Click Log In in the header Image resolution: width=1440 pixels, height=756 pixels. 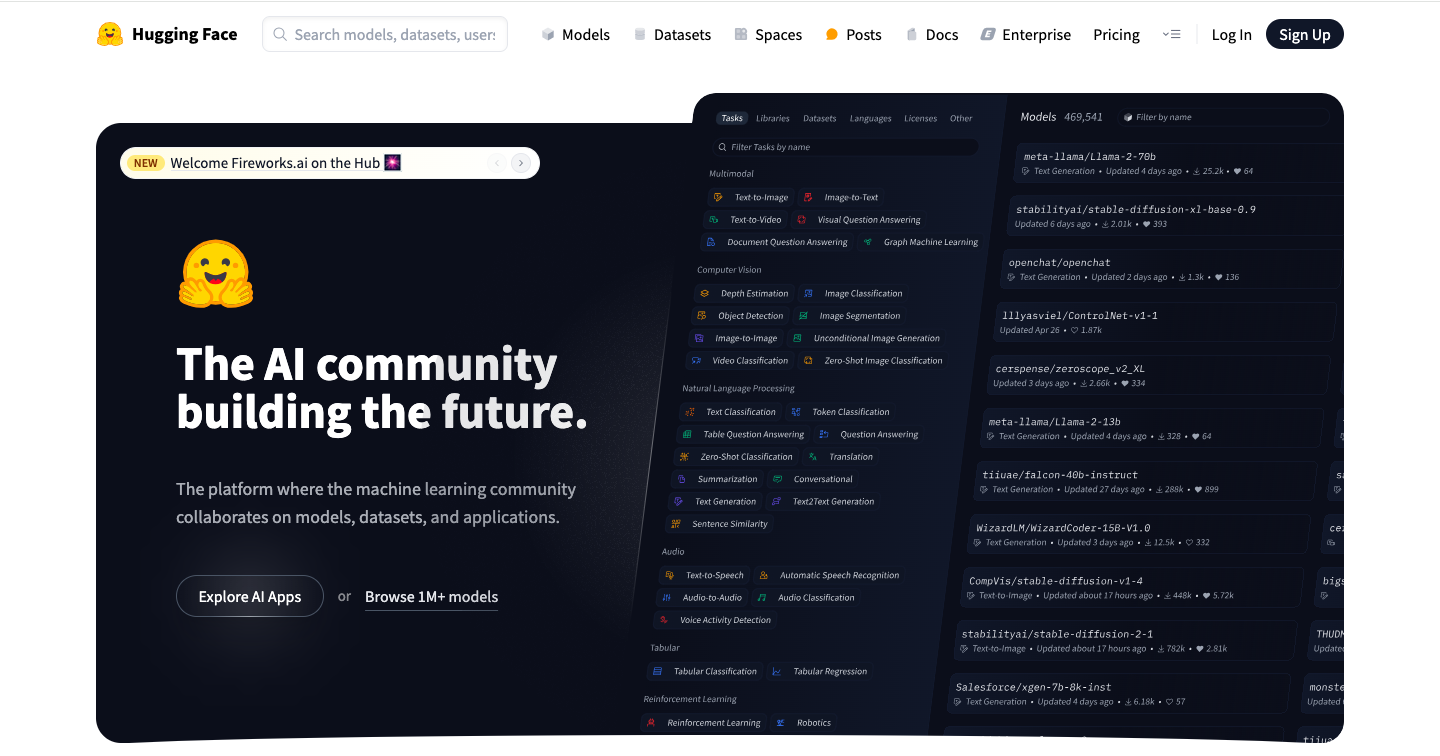1231,34
